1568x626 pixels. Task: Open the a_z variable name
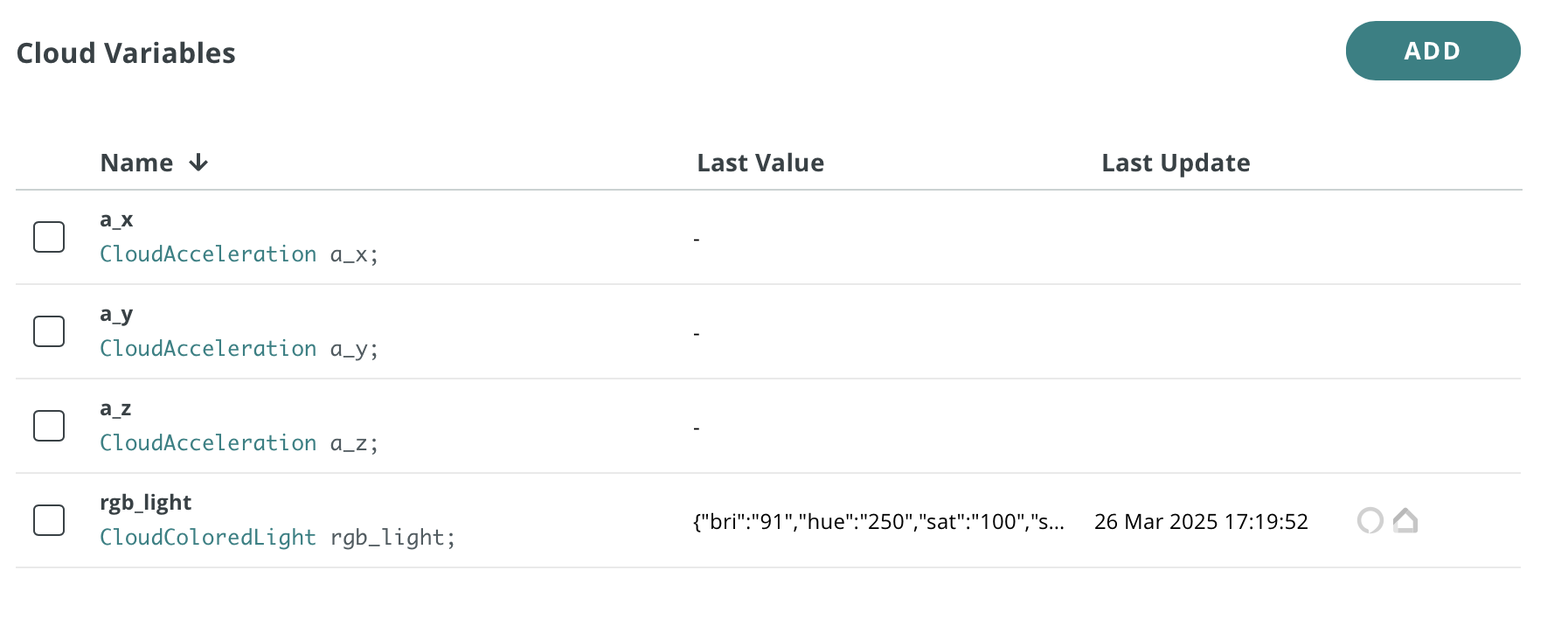115,408
